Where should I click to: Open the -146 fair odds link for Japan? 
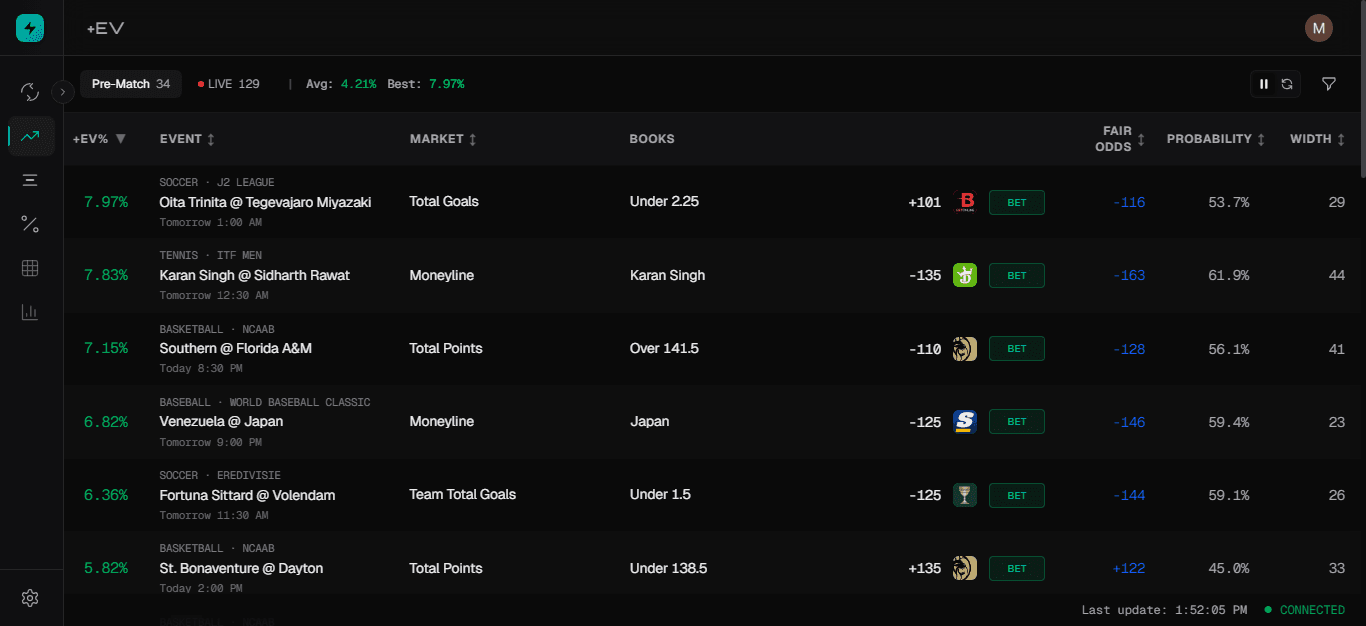pos(1129,421)
